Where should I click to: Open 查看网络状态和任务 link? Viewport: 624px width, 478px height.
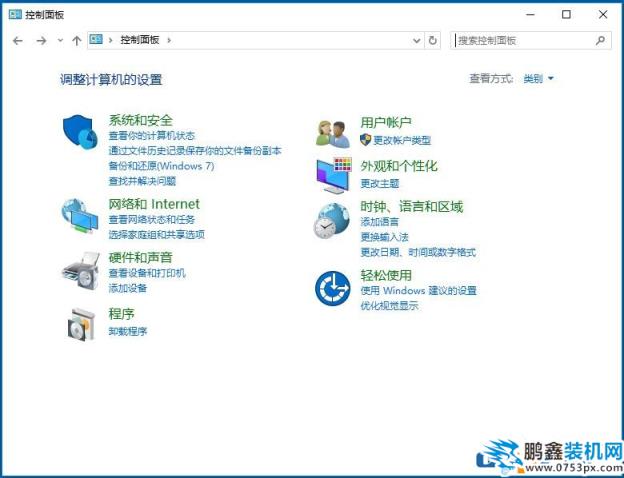click(x=152, y=219)
